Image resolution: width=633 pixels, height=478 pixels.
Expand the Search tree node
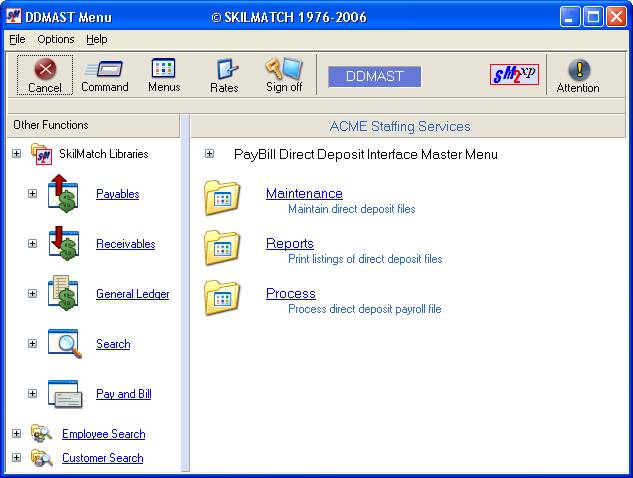[x=32, y=344]
